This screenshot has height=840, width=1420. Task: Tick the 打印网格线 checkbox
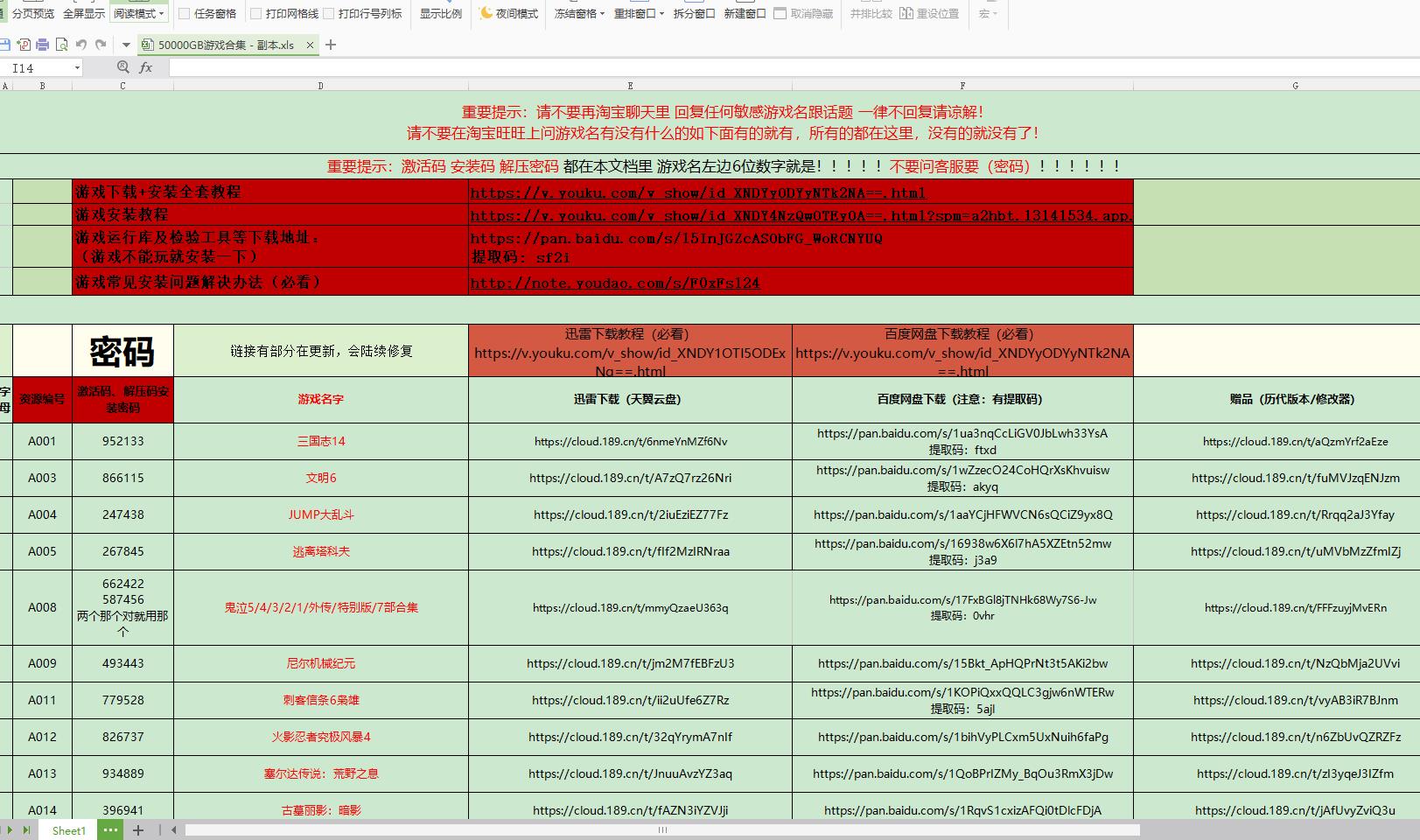tap(255, 13)
